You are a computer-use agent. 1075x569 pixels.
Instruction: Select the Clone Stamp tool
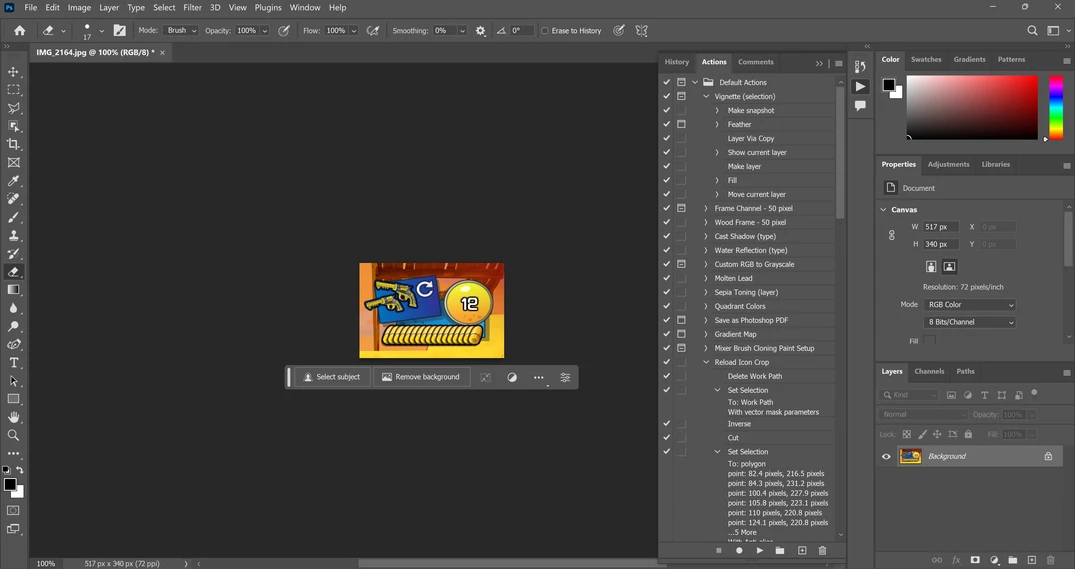[x=13, y=235]
